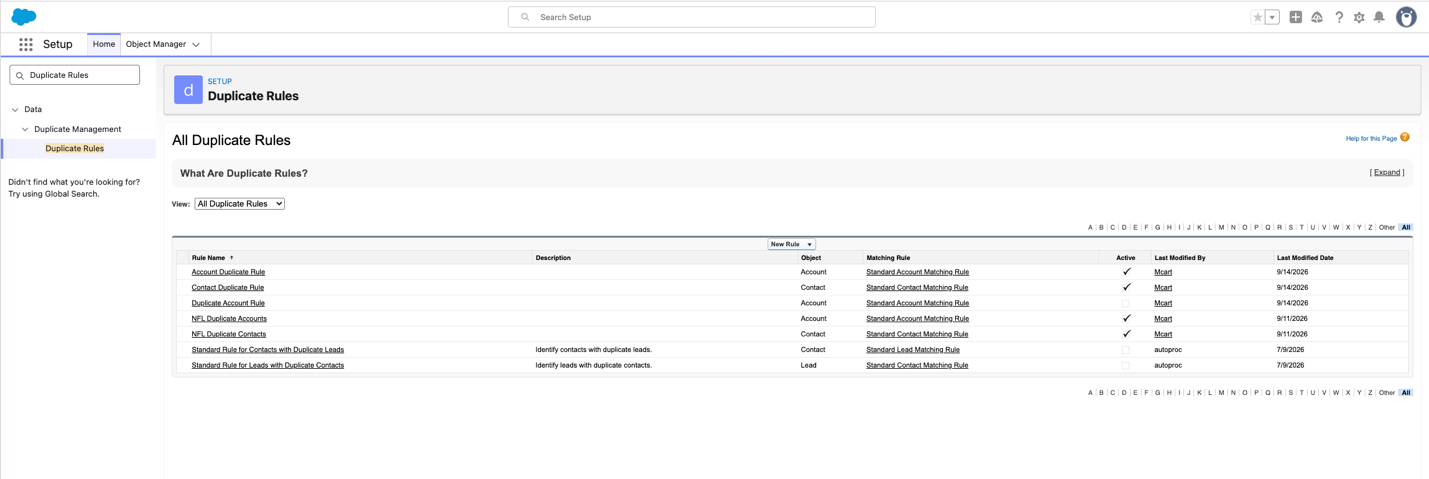Open Standard Lead Matching Rule link

(x=913, y=350)
